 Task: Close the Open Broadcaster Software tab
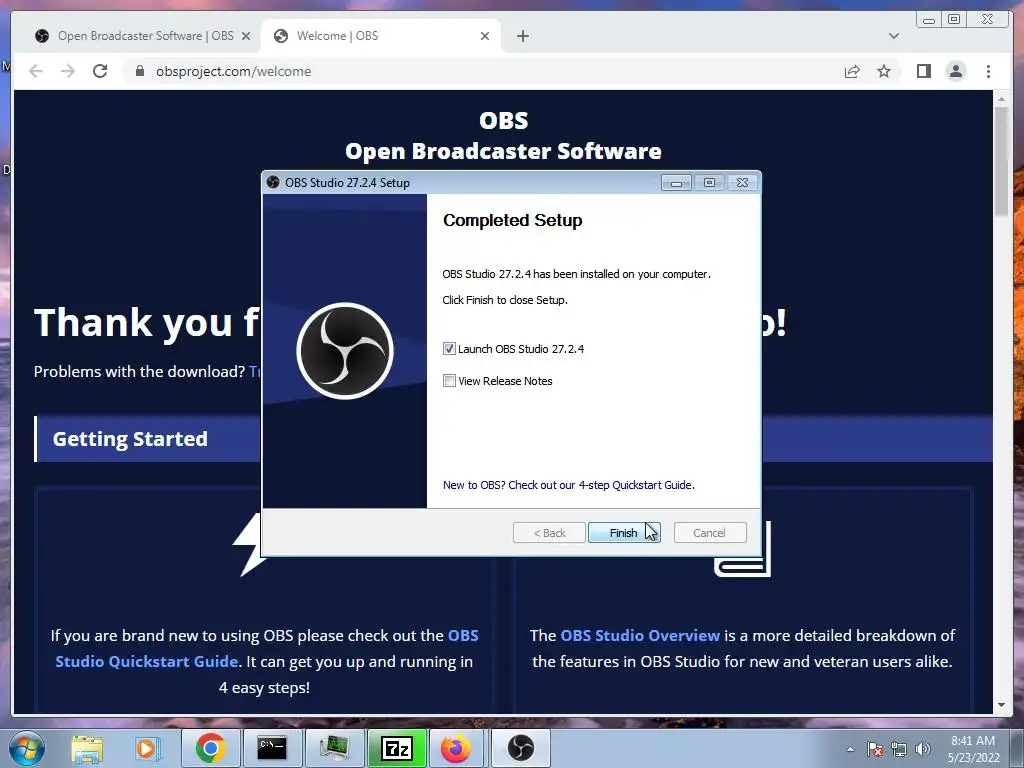(246, 37)
